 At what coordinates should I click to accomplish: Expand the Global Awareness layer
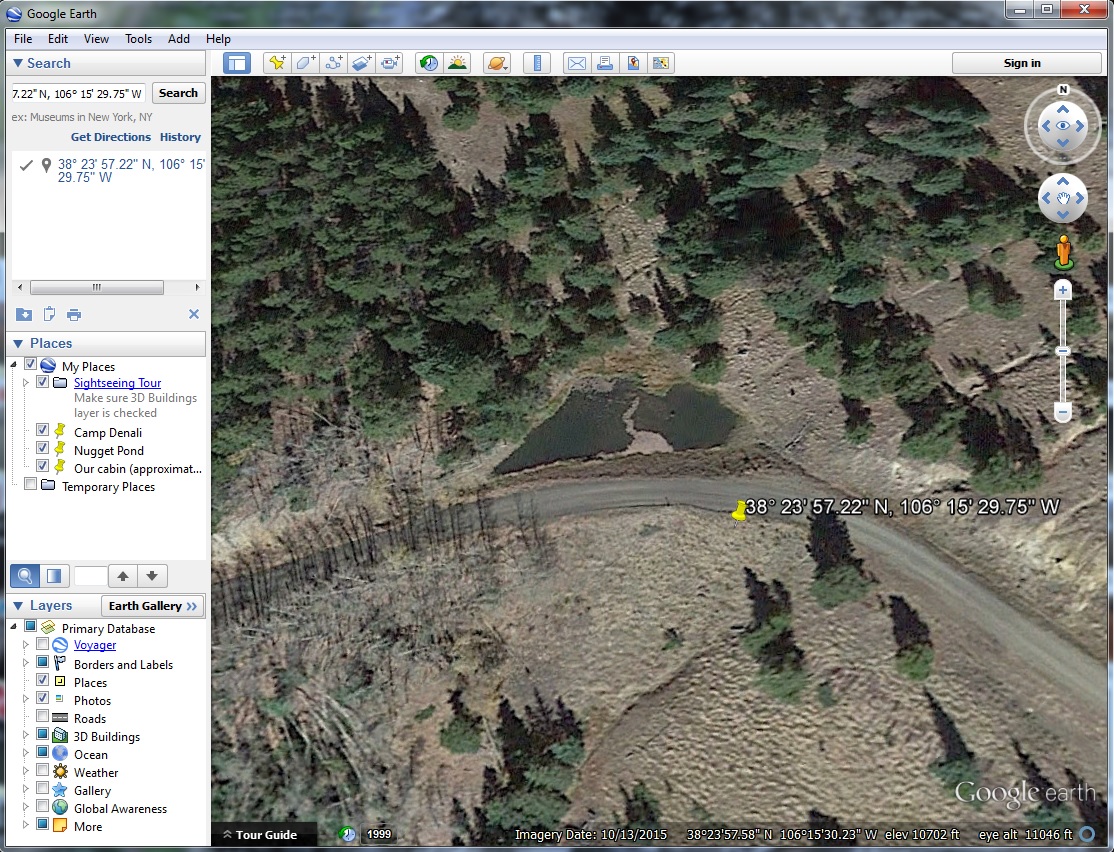click(x=26, y=807)
